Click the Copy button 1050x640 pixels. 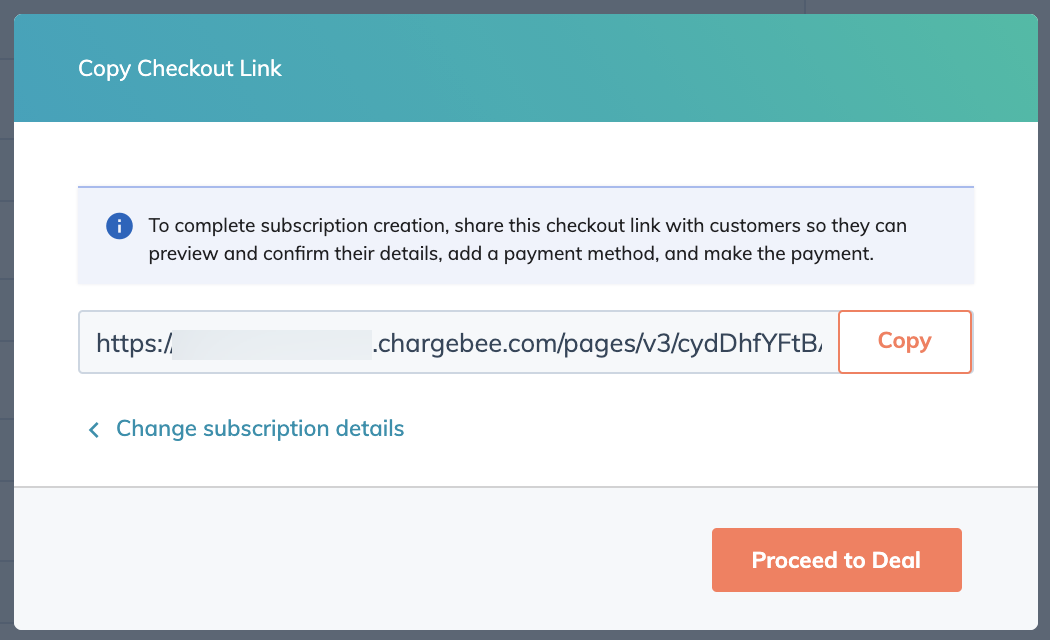coord(904,341)
